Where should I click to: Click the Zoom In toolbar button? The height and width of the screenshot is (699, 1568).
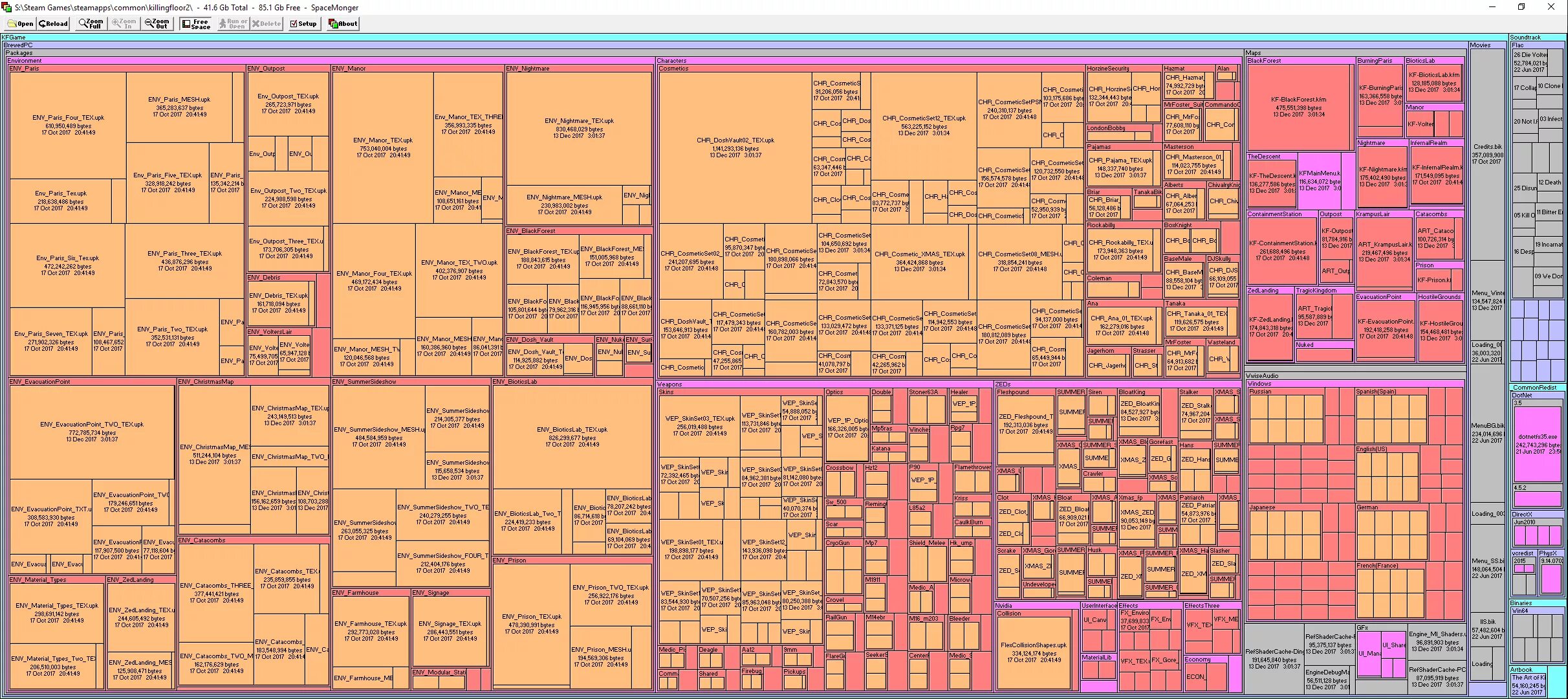124,24
